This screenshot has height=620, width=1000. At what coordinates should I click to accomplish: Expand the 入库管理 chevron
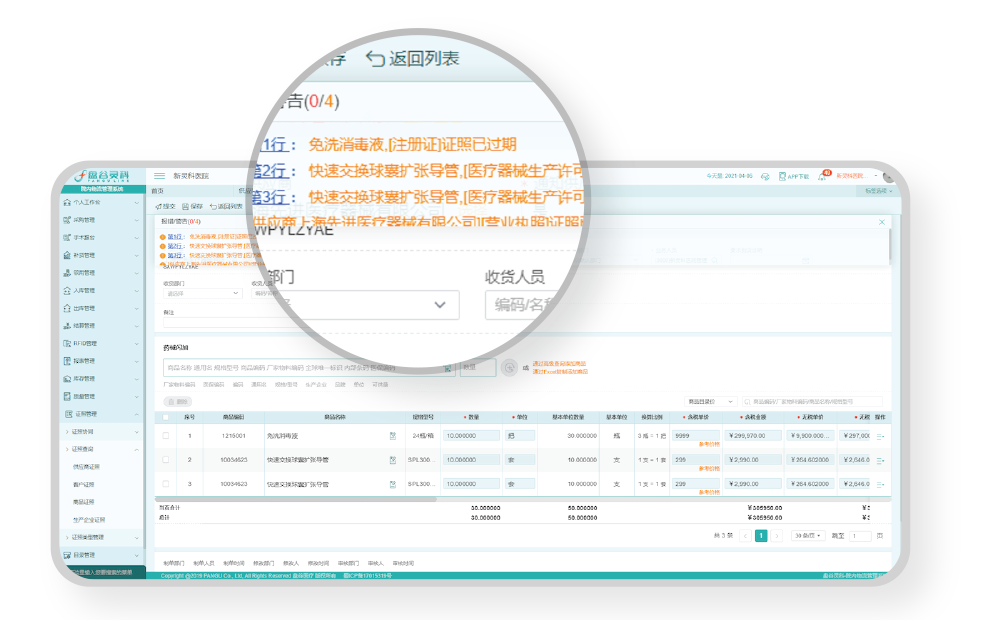coord(136,291)
